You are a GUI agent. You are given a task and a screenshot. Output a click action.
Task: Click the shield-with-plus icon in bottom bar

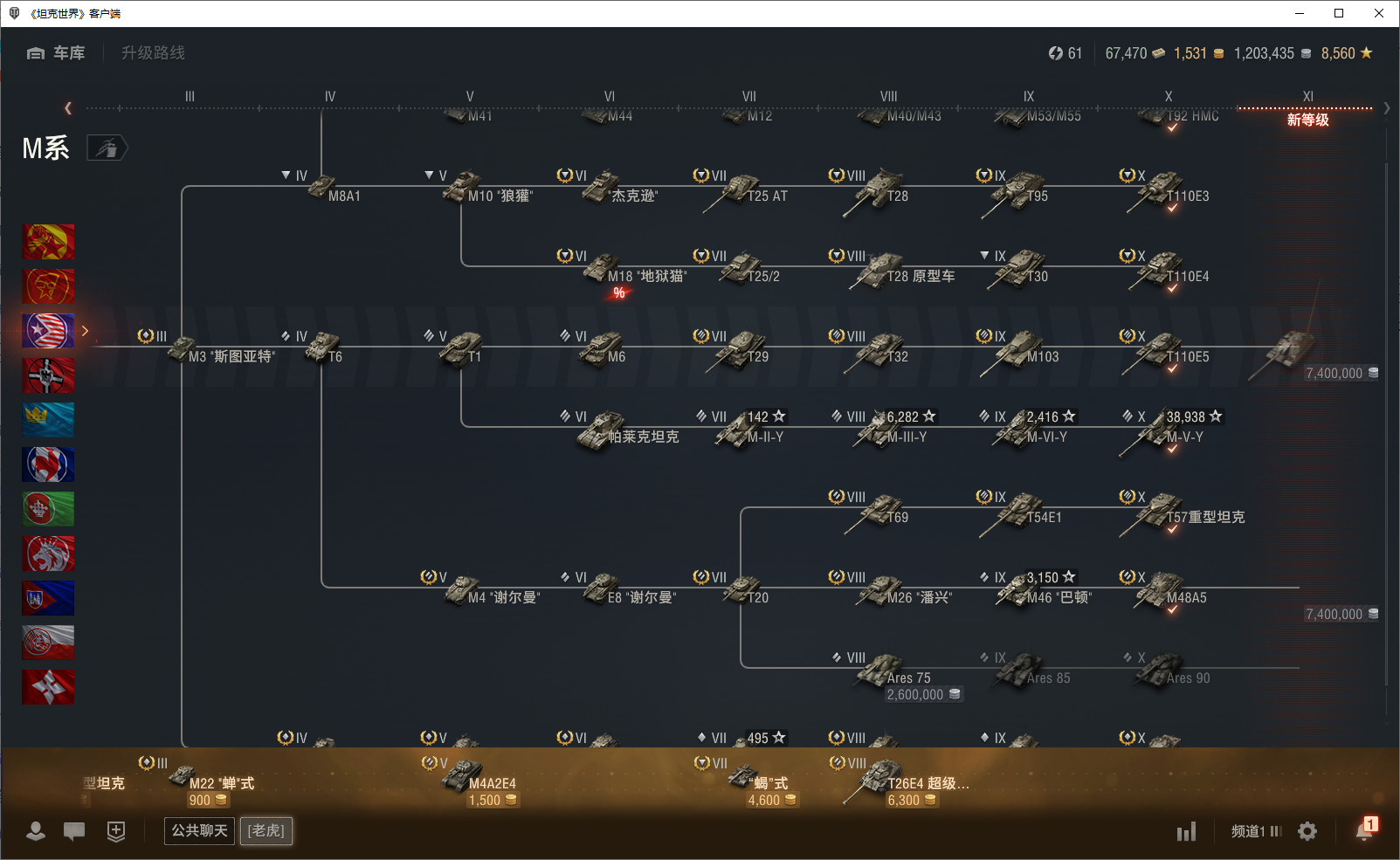click(116, 831)
